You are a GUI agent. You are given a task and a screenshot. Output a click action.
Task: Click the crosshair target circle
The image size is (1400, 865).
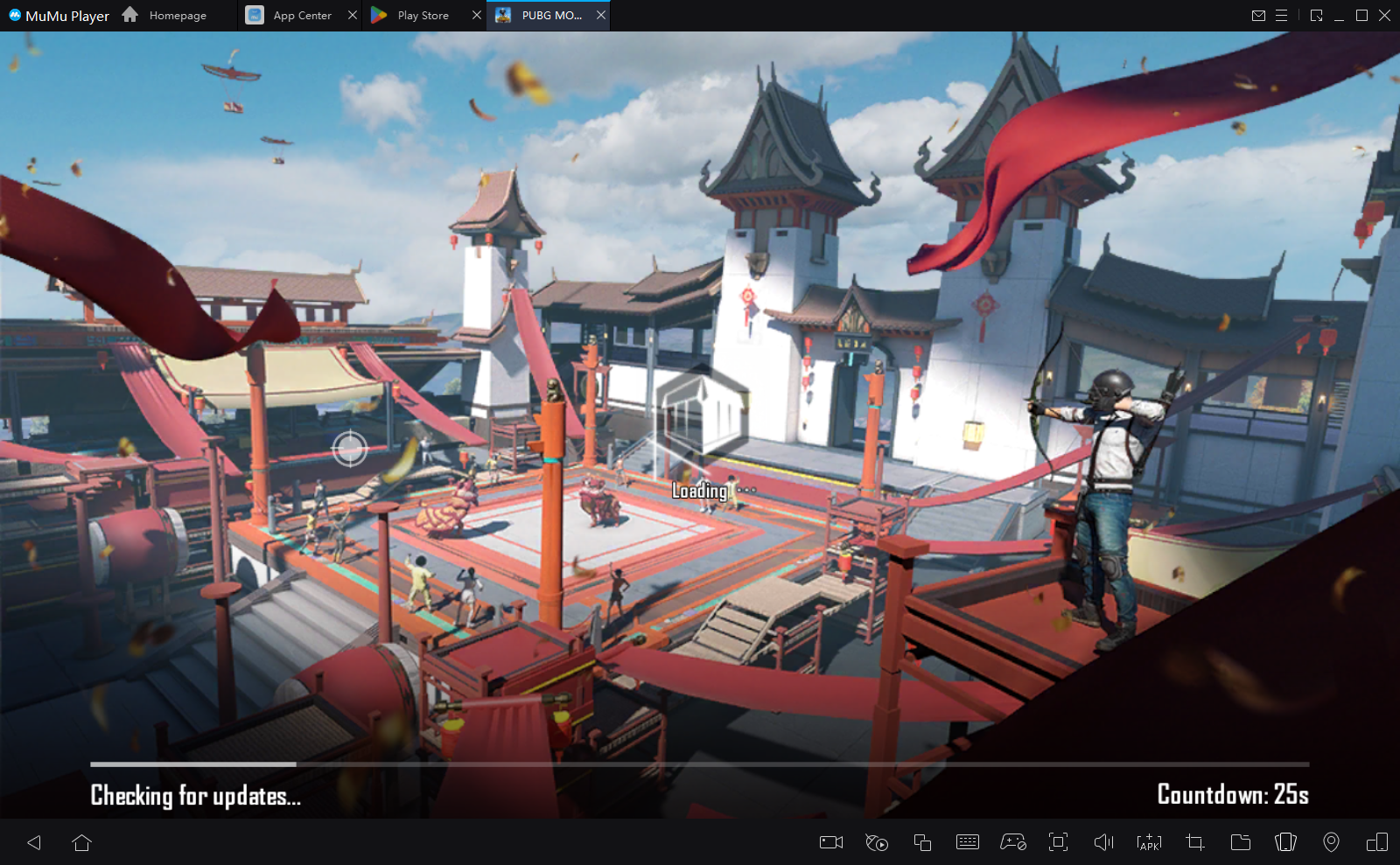click(349, 449)
